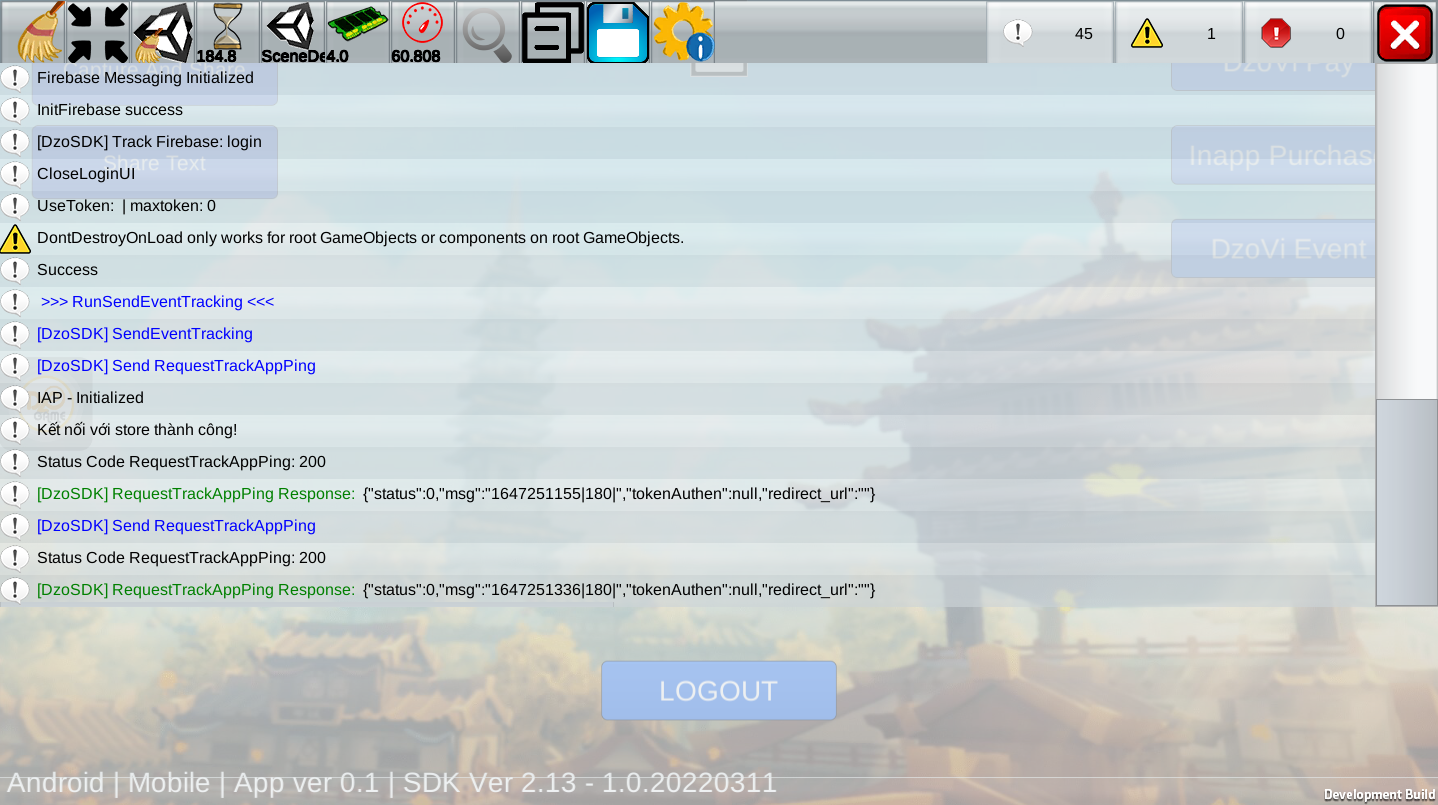Select the "InitFirebase success" log entry
This screenshot has width=1438, height=805.
coord(688,110)
